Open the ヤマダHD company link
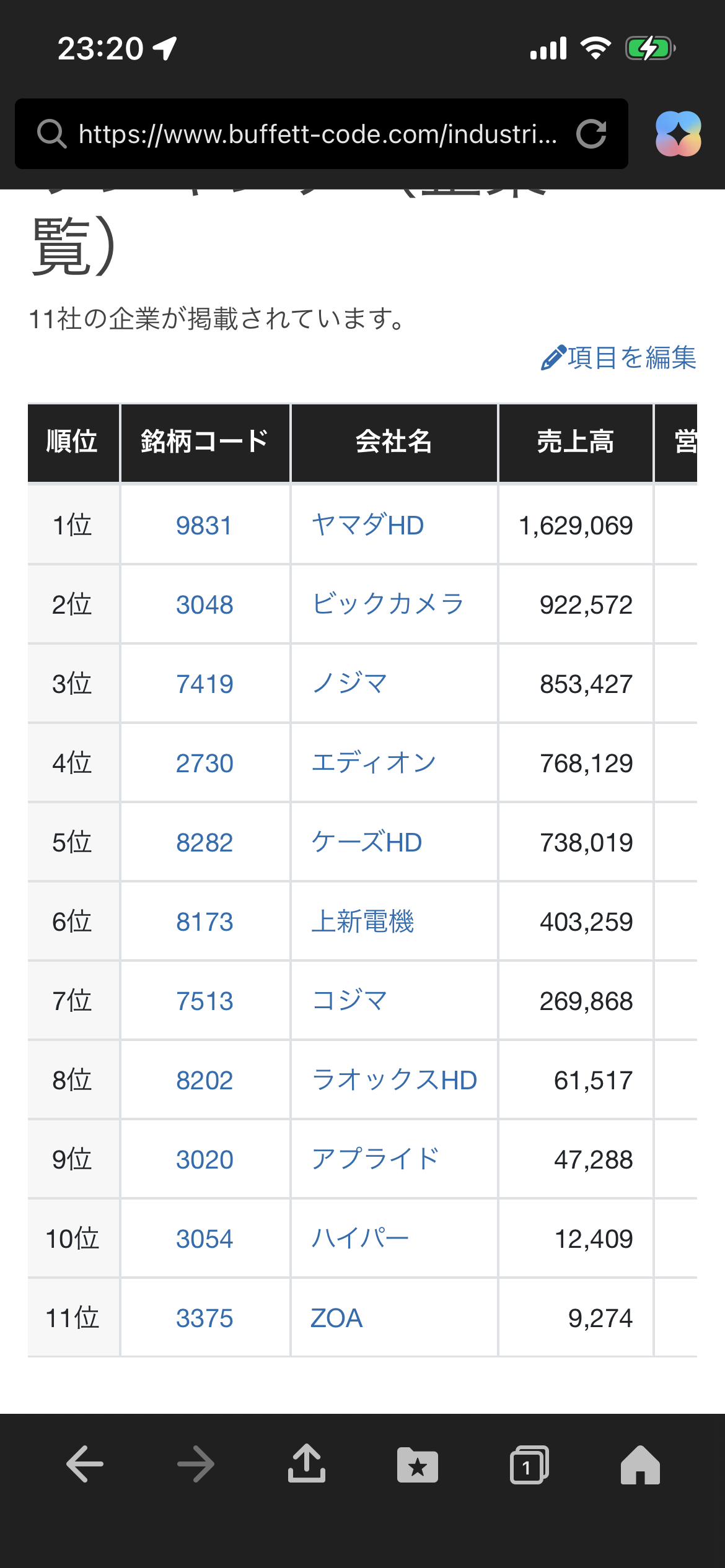This screenshot has height=1568, width=725. click(367, 525)
